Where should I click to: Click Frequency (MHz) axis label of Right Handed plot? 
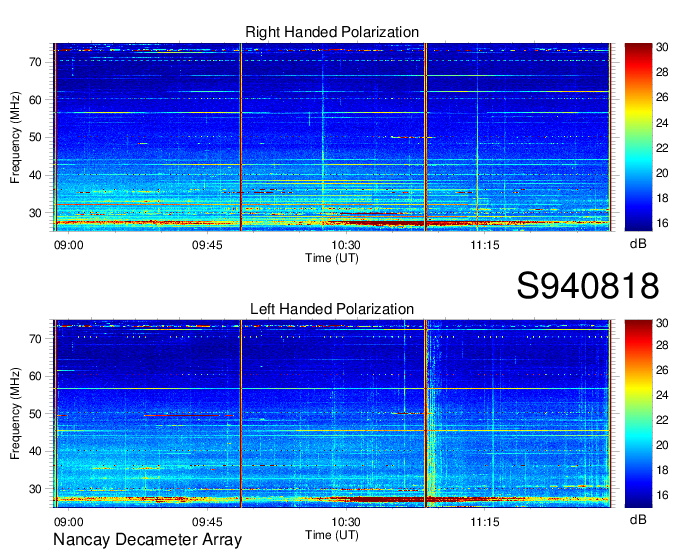click(15, 137)
